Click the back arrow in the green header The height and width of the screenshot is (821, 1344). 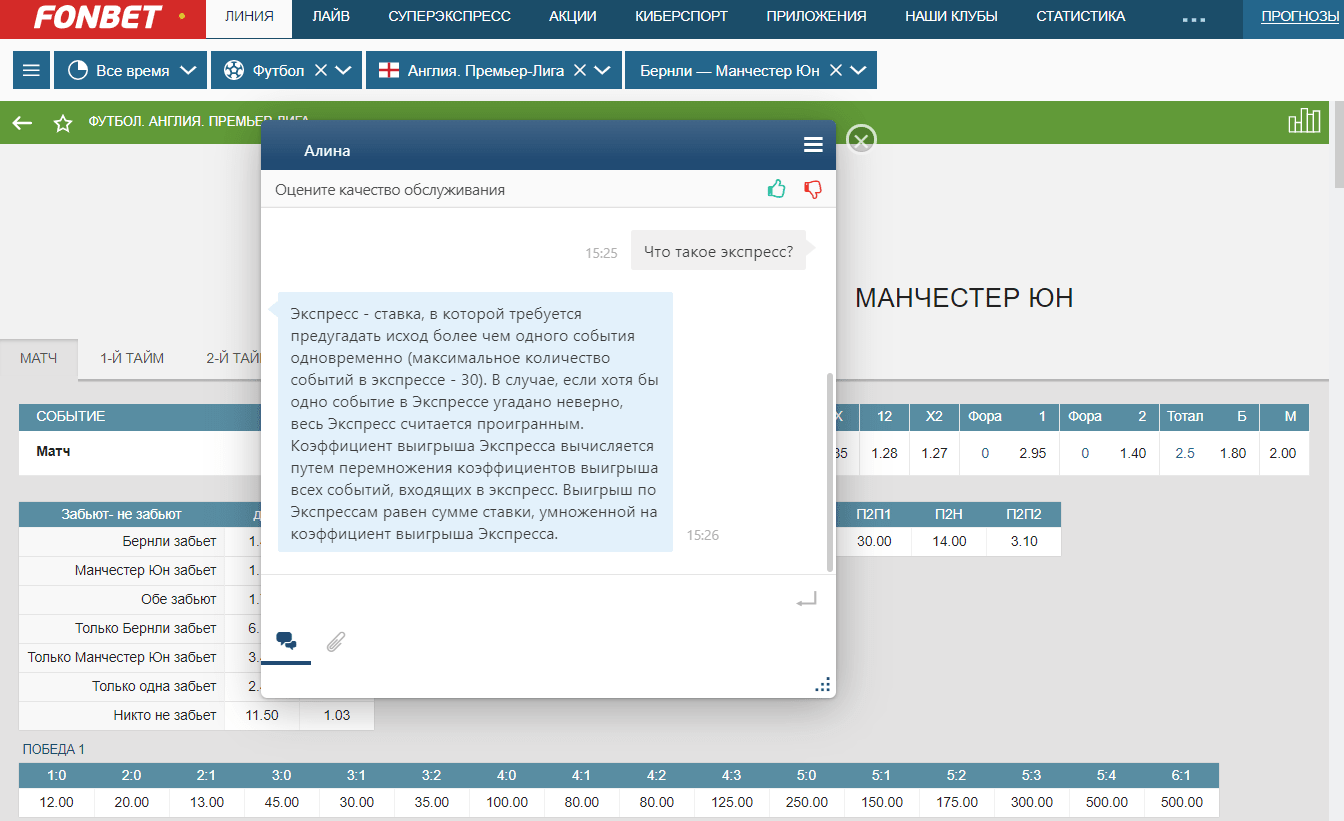pyautogui.click(x=23, y=123)
